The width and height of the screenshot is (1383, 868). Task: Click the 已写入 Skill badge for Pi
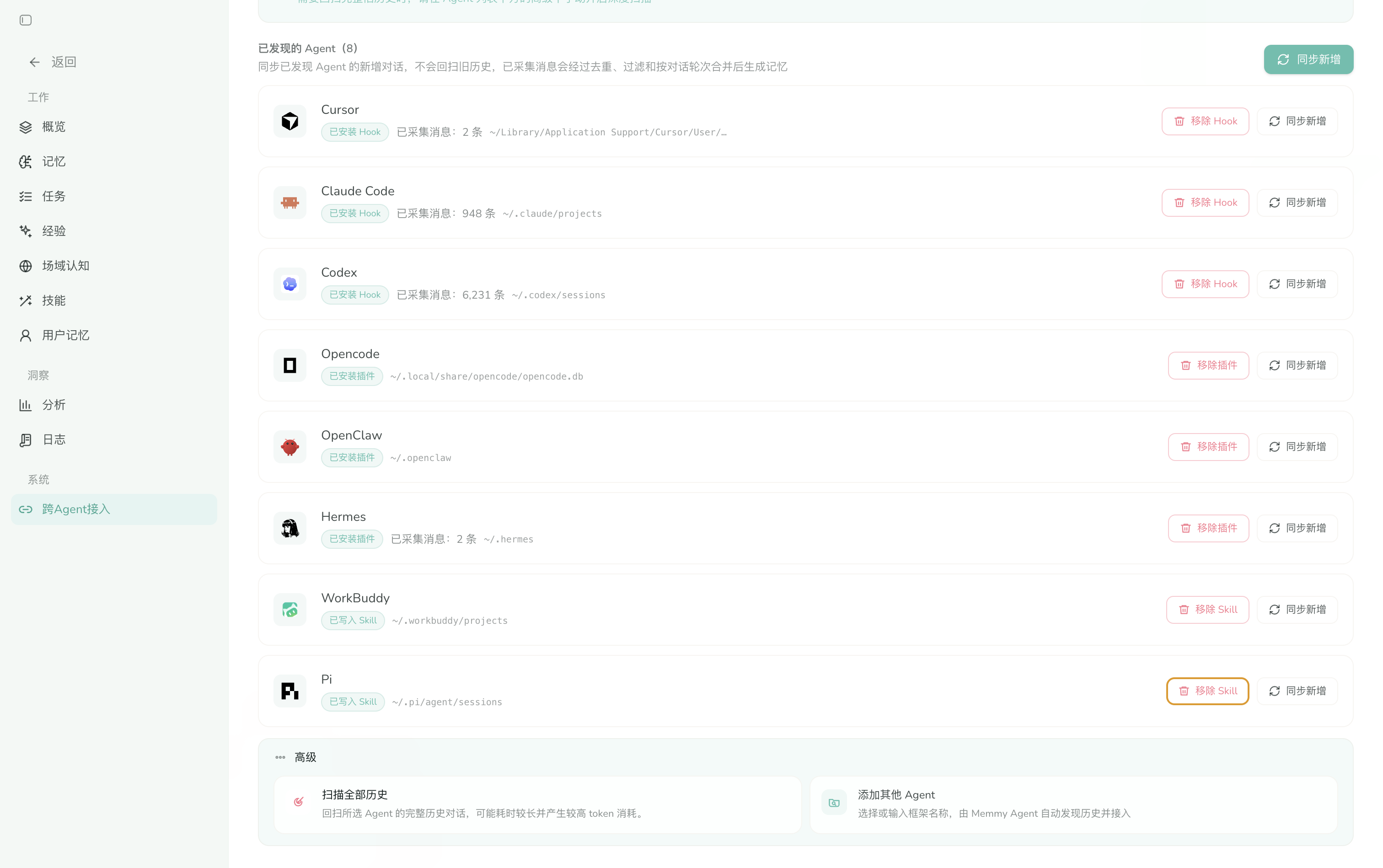(353, 702)
